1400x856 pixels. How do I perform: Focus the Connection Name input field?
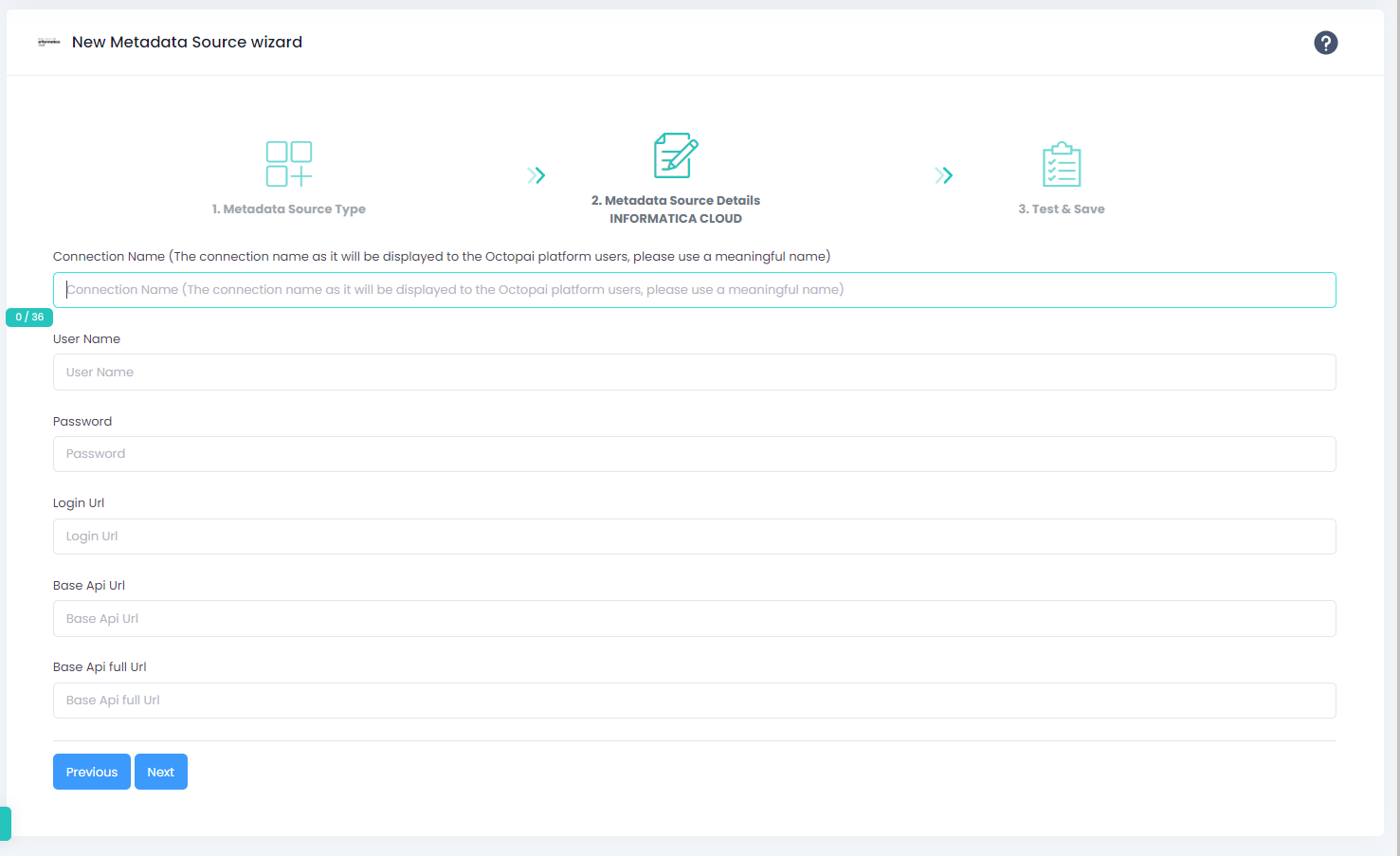pos(694,290)
